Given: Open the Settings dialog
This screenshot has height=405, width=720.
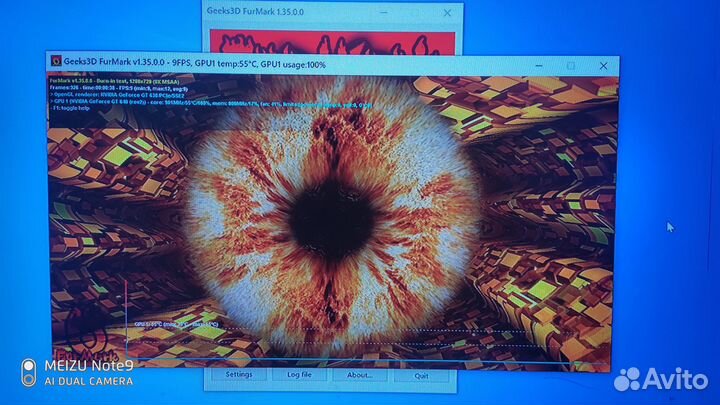Looking at the screenshot, I should point(239,375).
